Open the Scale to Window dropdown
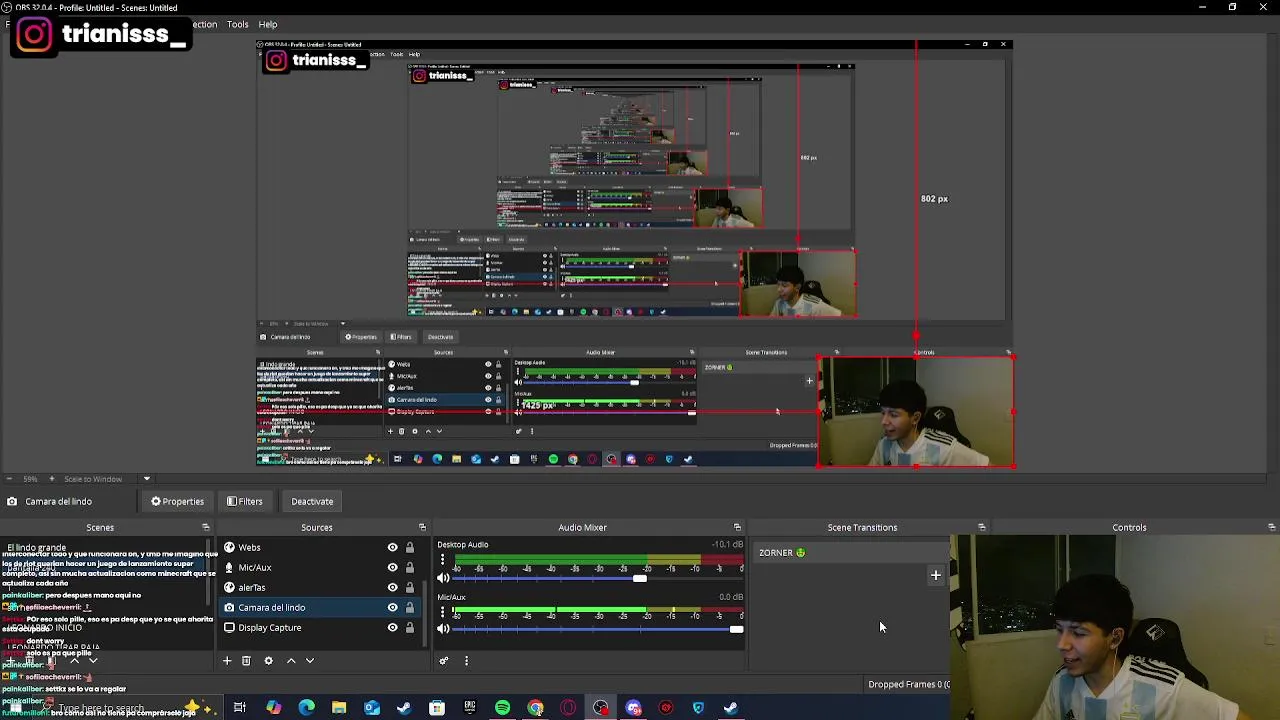 (x=146, y=479)
